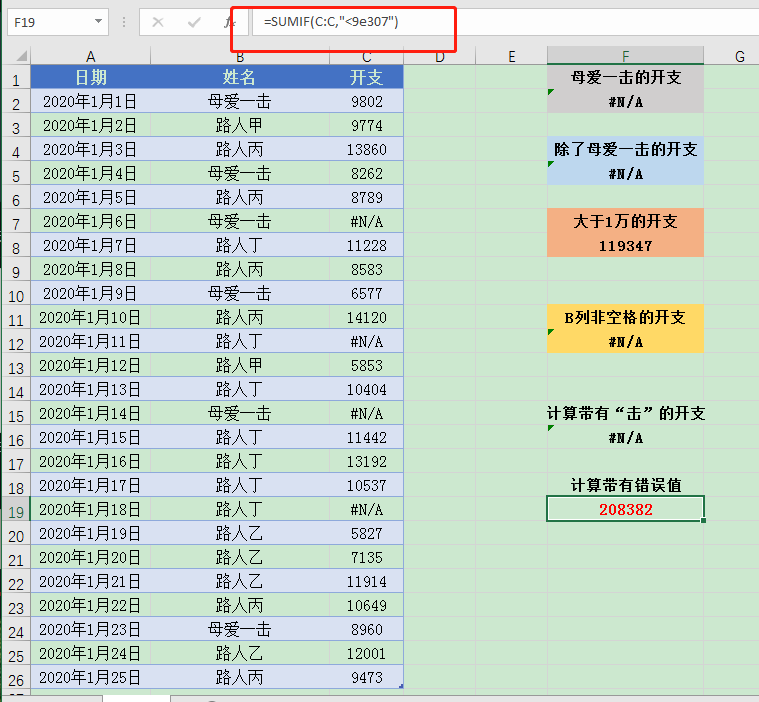Click the #N/A result under 除了母爱一击的开支
Viewport: 759px width, 702px height.
(x=625, y=173)
